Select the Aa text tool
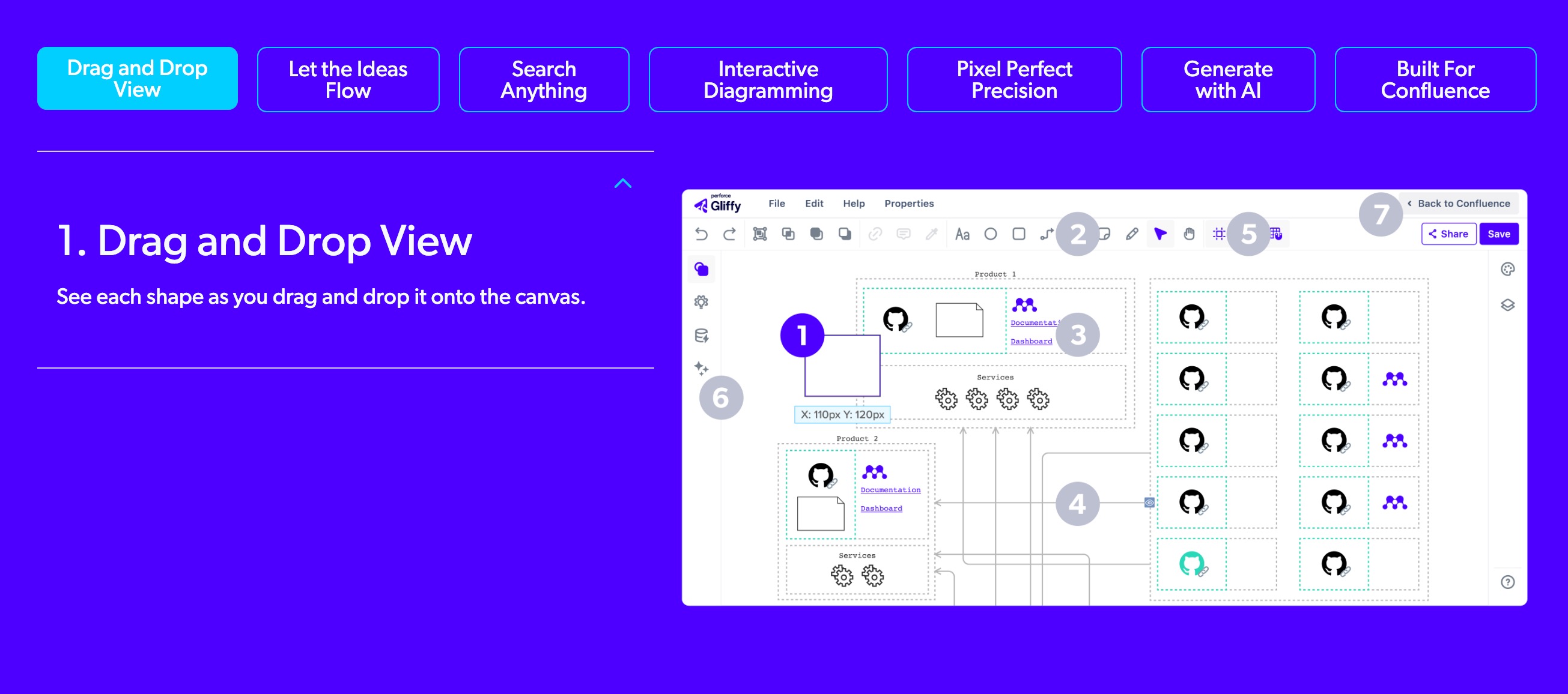Screen dimensions: 1568x694 (962, 234)
